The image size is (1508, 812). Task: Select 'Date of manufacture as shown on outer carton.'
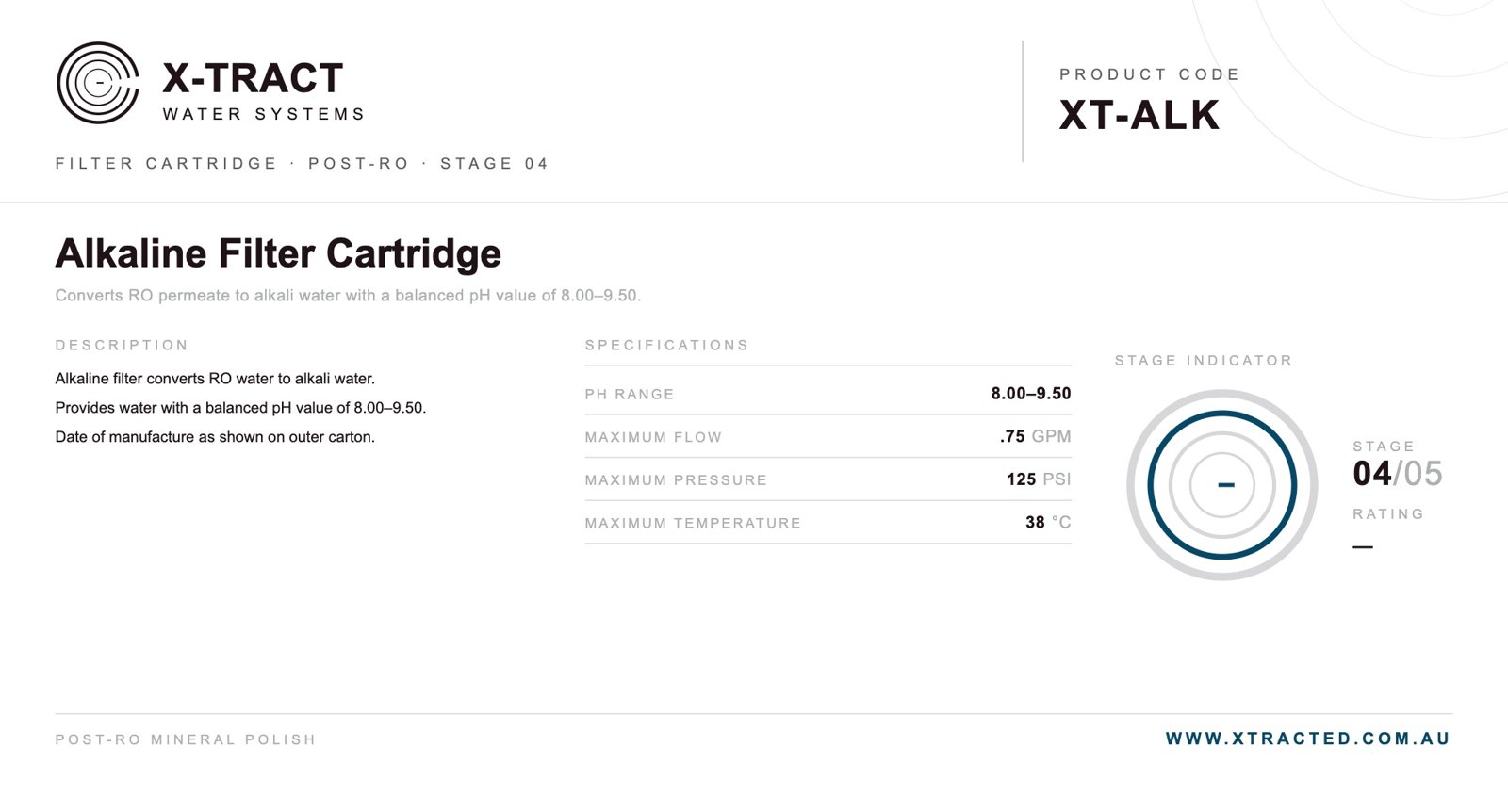coord(215,437)
